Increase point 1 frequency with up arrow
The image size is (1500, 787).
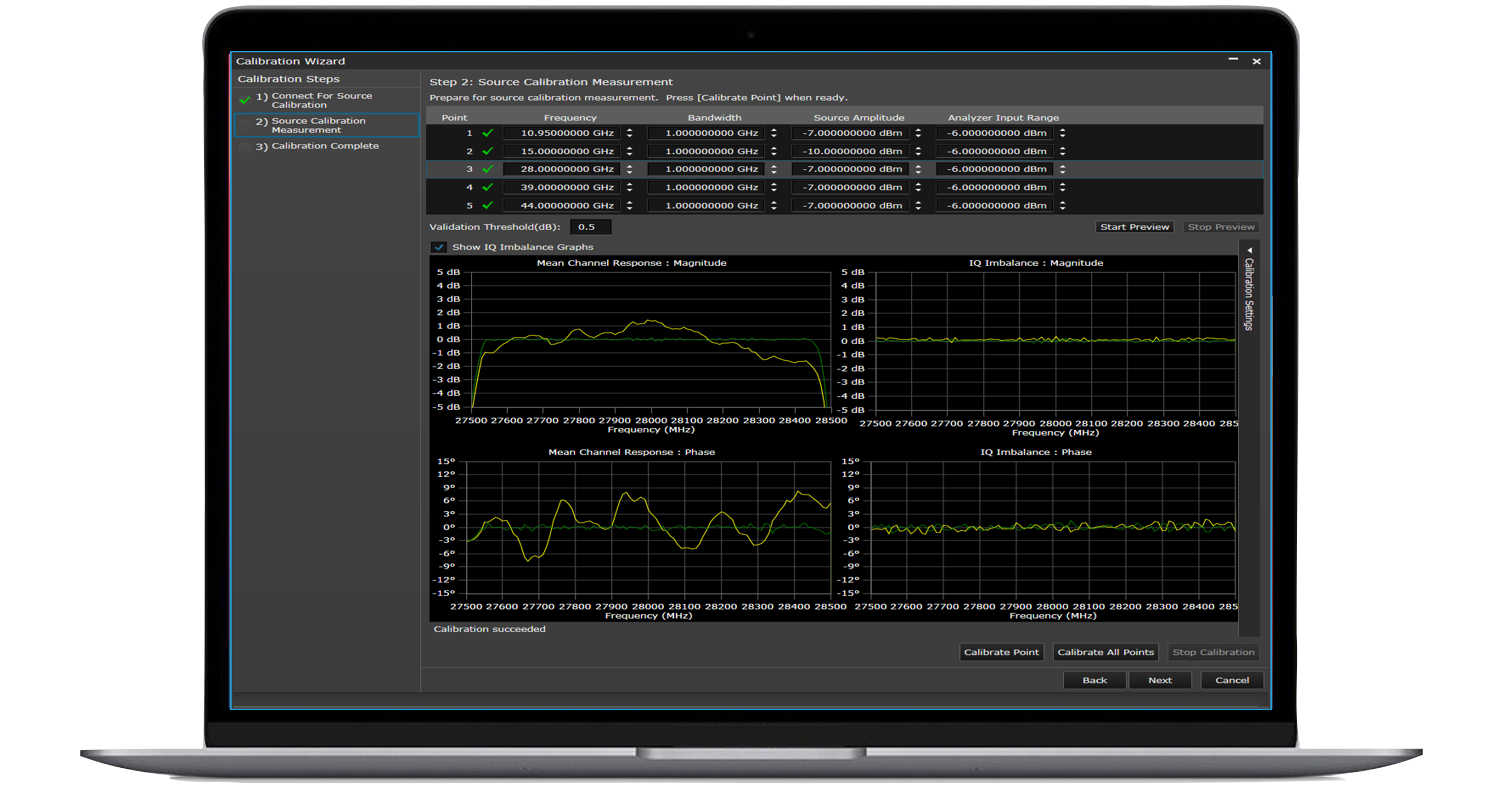point(629,130)
